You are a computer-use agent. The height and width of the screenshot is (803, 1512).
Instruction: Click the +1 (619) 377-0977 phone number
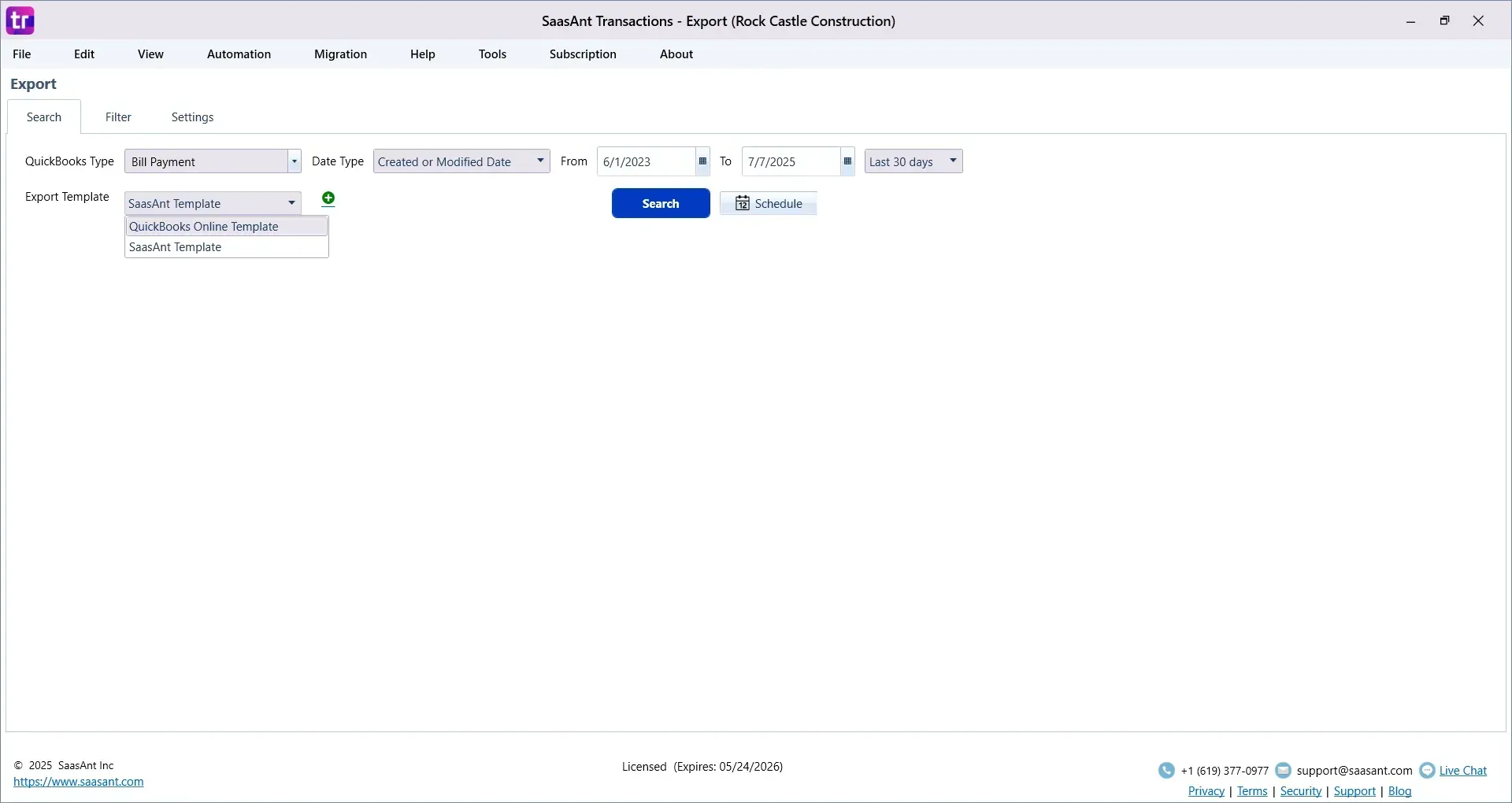pos(1225,772)
